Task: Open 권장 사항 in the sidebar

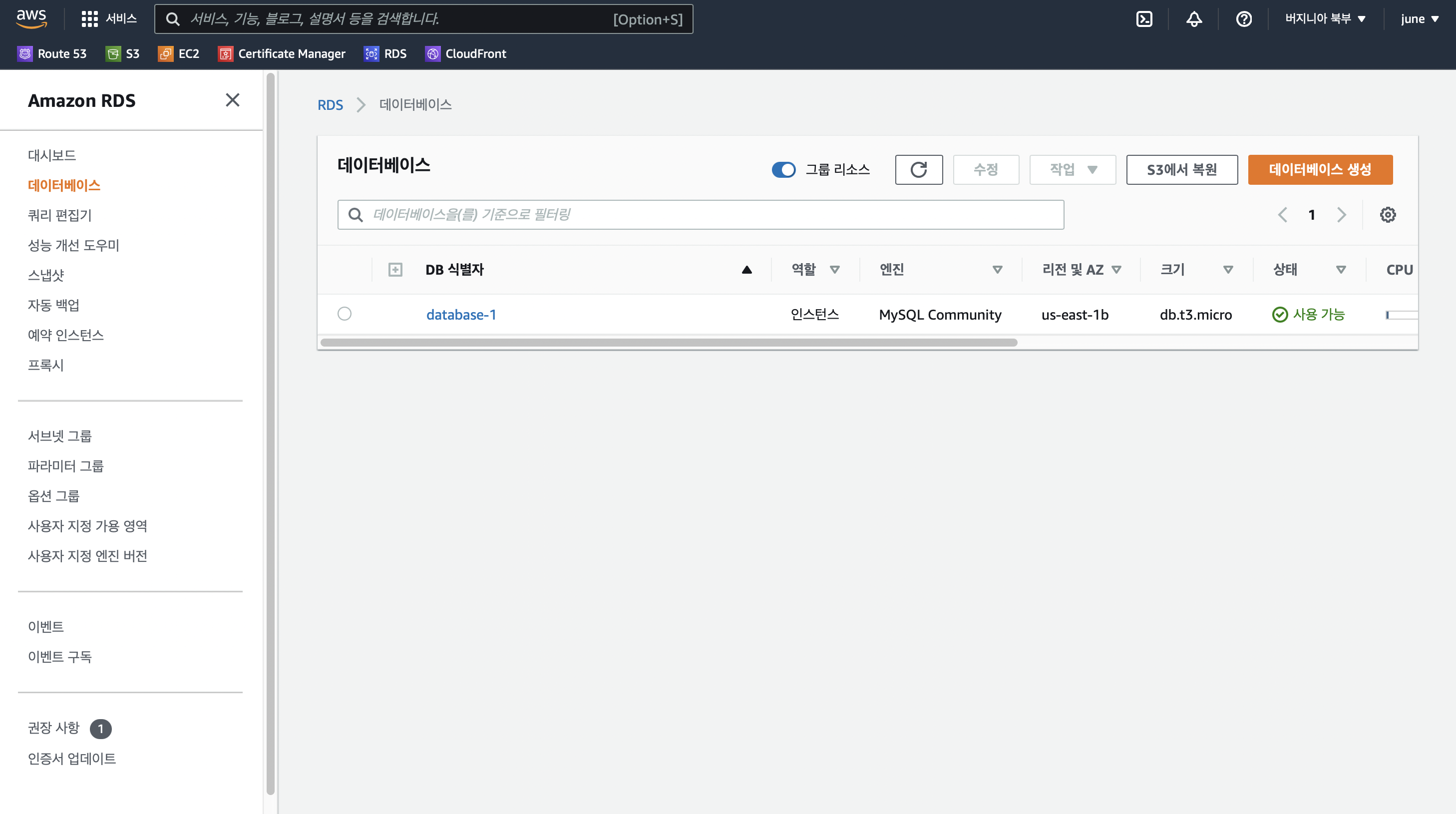Action: point(54,728)
